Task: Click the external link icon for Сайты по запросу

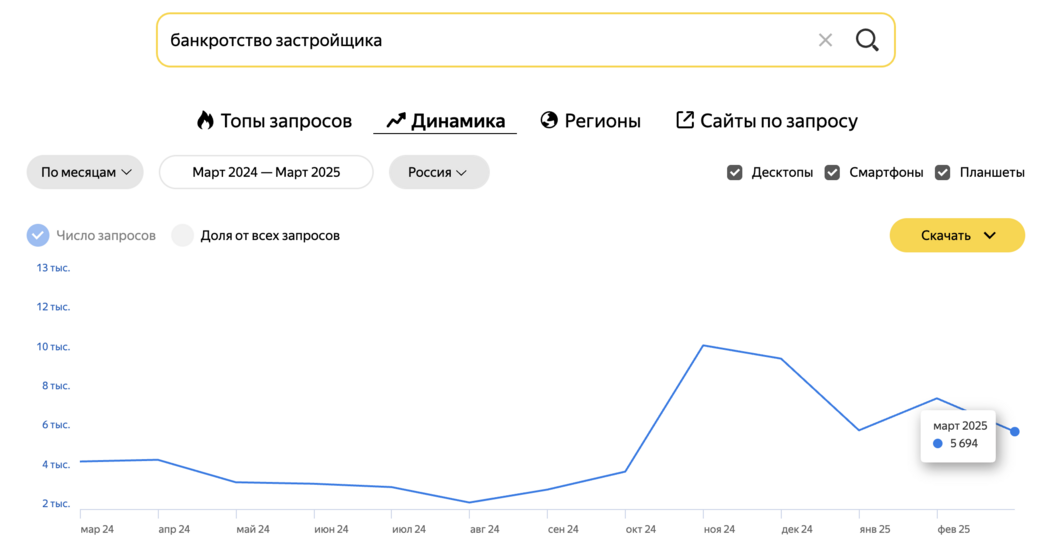Action: [x=684, y=120]
